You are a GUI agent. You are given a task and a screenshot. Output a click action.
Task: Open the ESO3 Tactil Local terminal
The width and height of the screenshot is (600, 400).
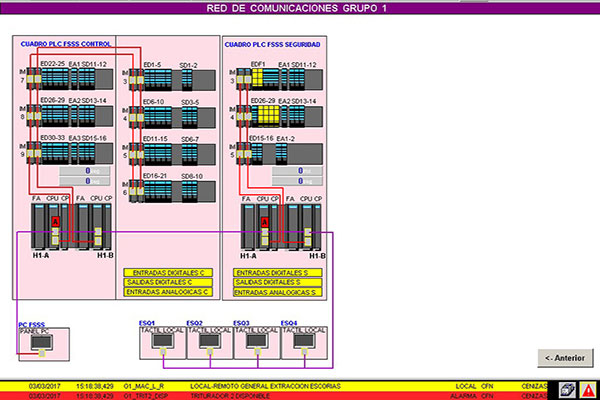[x=254, y=342]
